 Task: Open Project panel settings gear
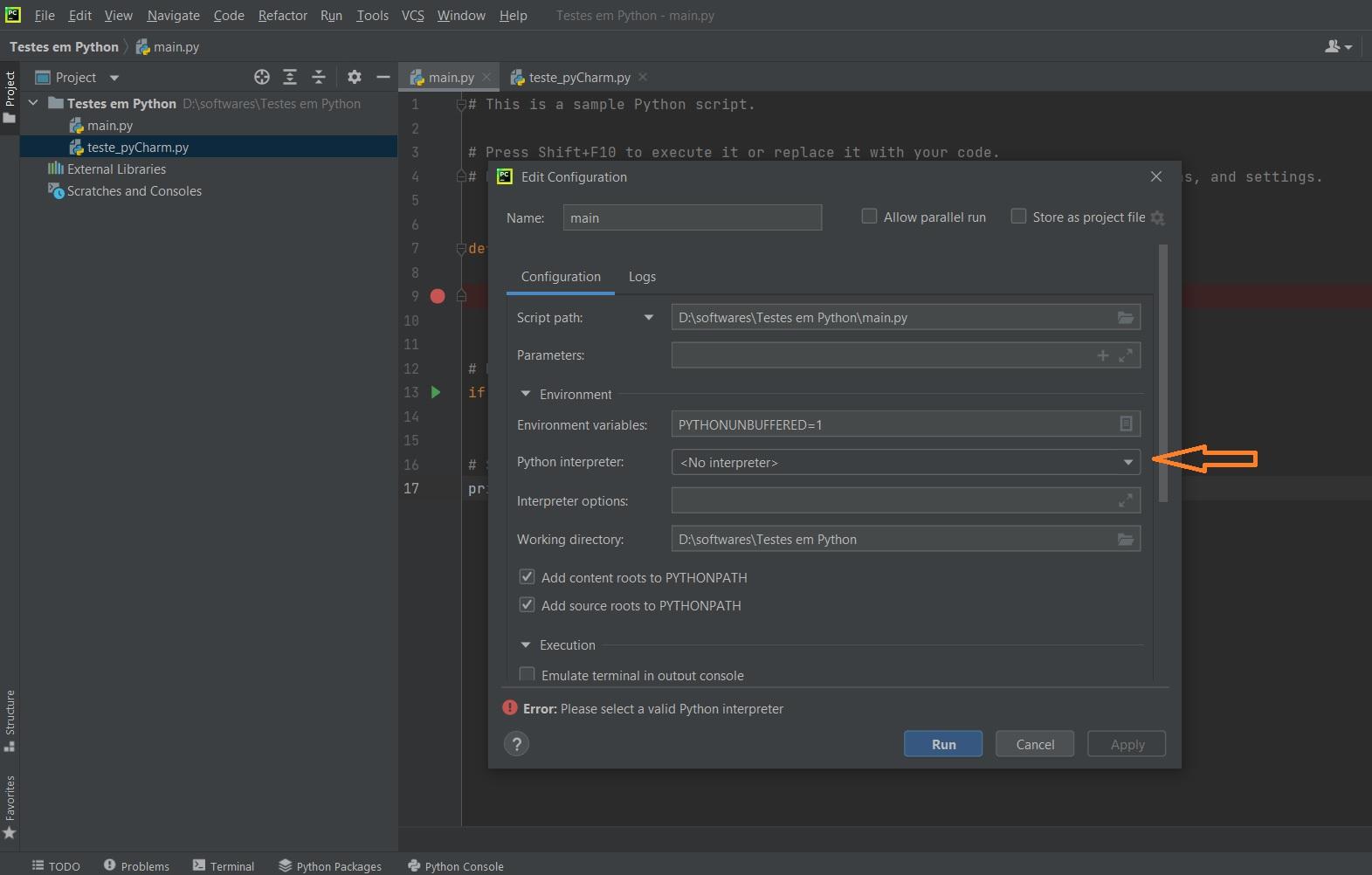[x=354, y=77]
